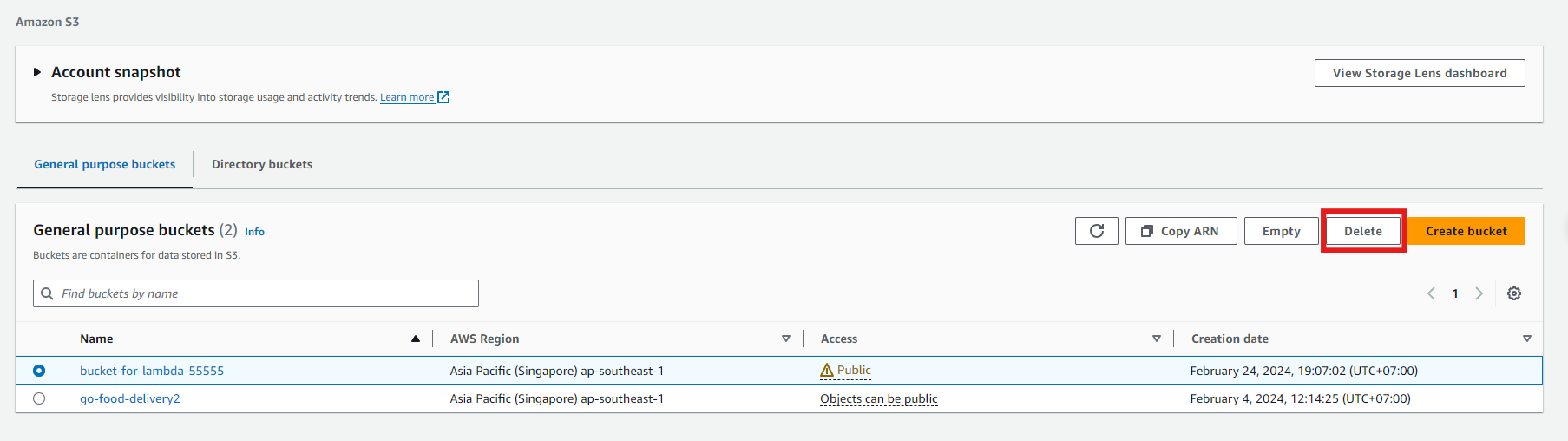Click Amazon S3 breadcrumb text
Viewport: 1568px width, 441px height.
(48, 22)
